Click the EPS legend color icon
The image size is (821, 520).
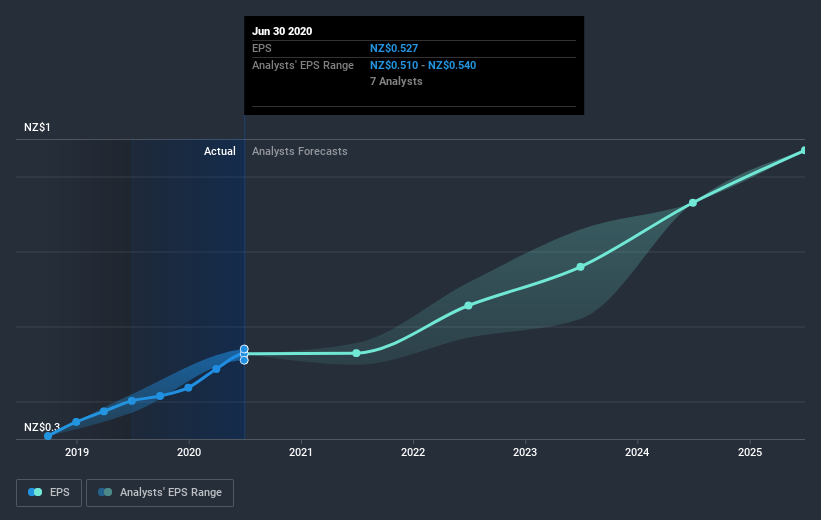pyautogui.click(x=35, y=492)
